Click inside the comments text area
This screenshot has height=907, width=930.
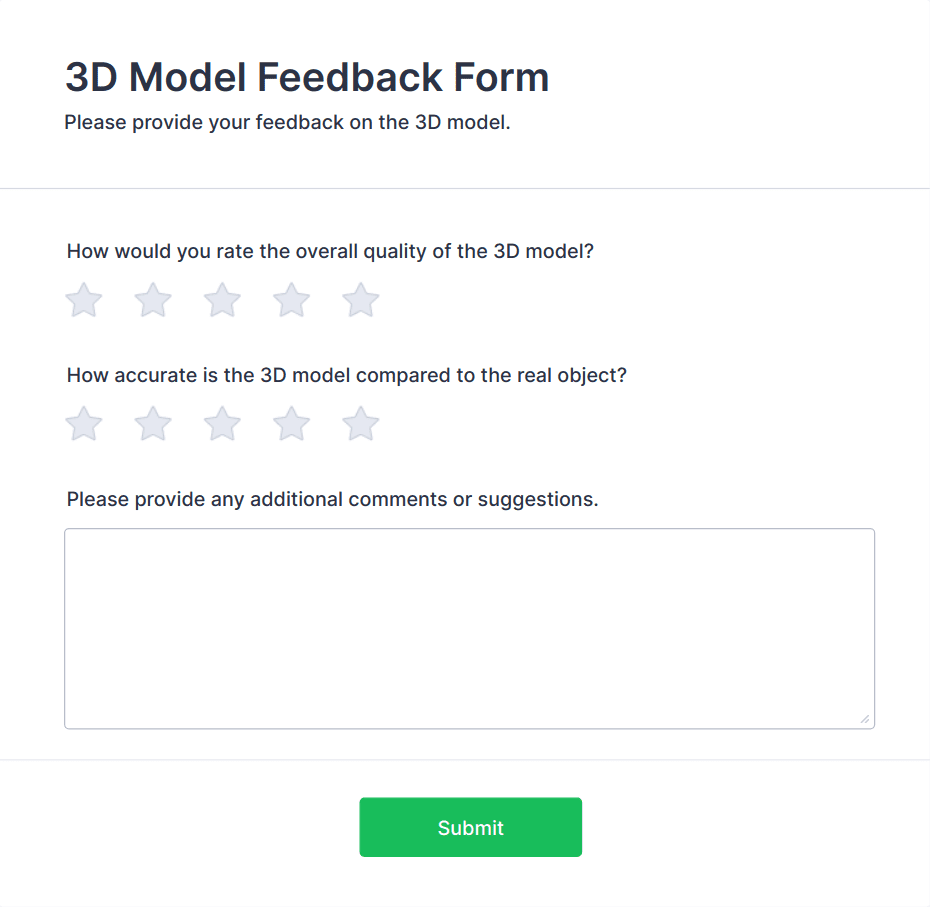click(470, 625)
